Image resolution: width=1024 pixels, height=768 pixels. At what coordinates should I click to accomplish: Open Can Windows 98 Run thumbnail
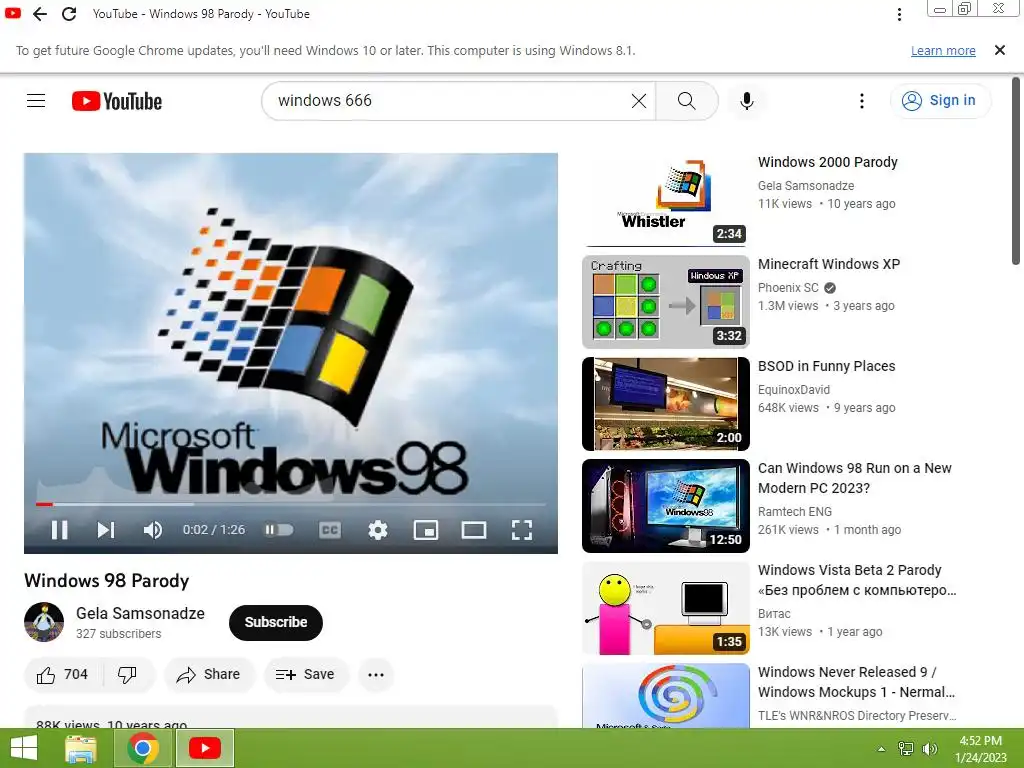[665, 505]
